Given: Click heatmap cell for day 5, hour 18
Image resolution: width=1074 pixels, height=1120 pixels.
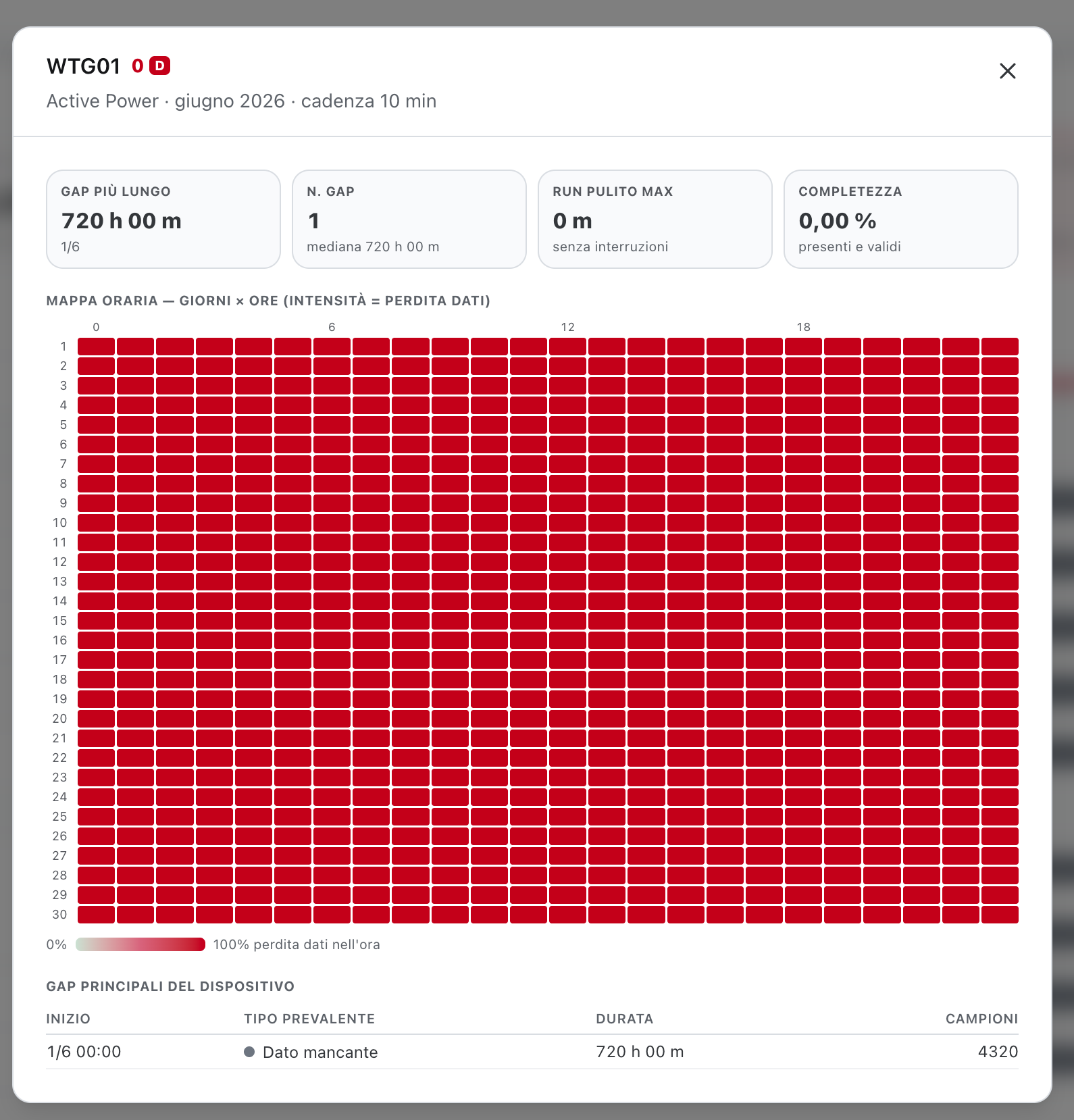Looking at the screenshot, I should pos(804,425).
